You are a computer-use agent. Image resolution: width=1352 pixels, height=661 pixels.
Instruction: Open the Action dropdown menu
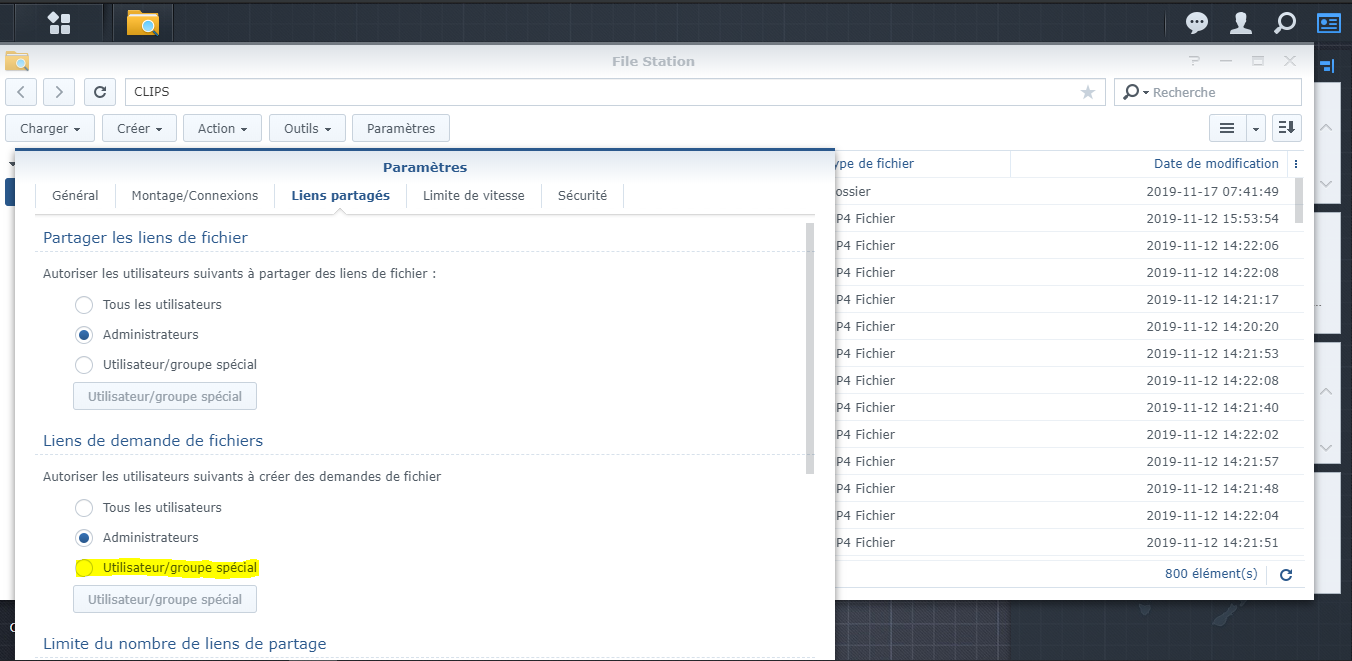pyautogui.click(x=222, y=128)
